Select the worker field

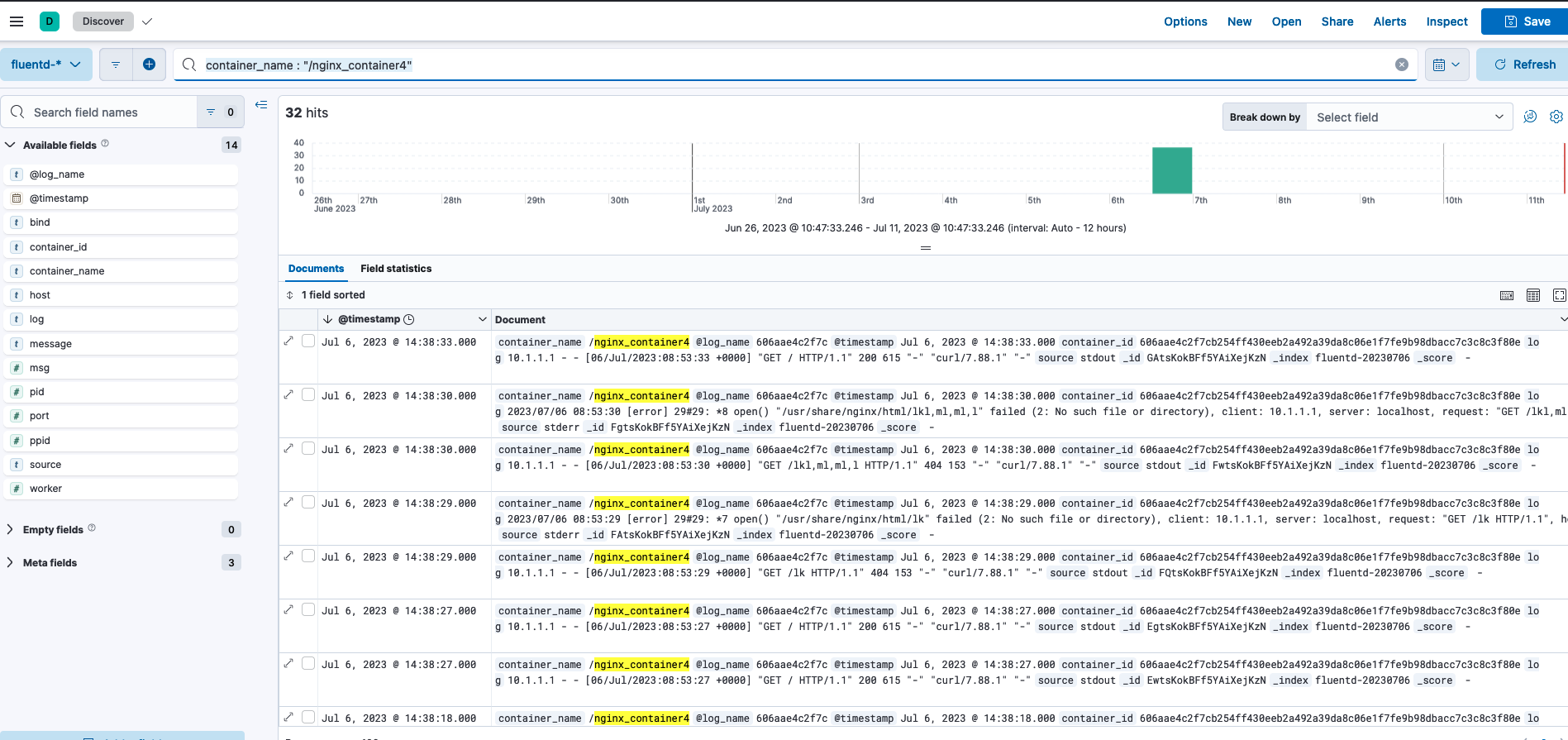coord(122,489)
